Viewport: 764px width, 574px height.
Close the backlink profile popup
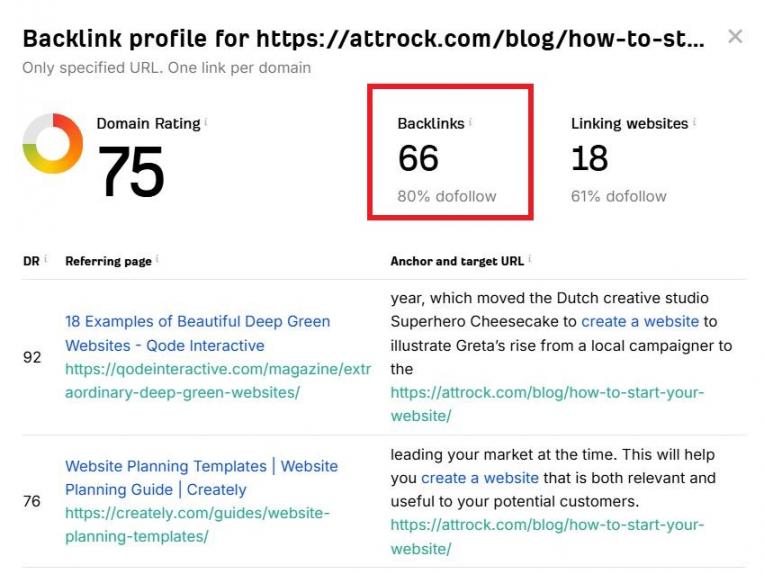(x=735, y=37)
